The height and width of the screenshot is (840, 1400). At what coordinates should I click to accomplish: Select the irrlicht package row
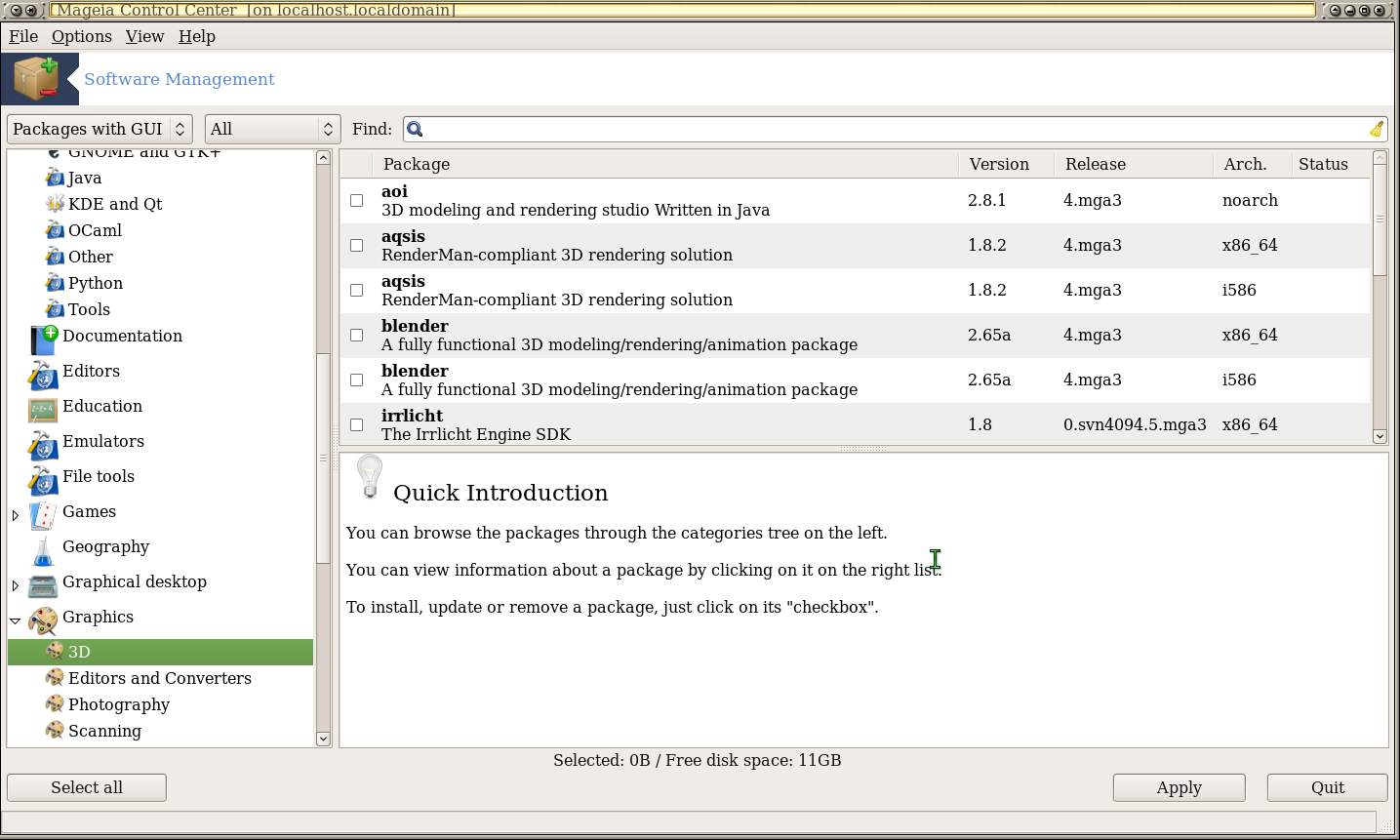click(855, 424)
